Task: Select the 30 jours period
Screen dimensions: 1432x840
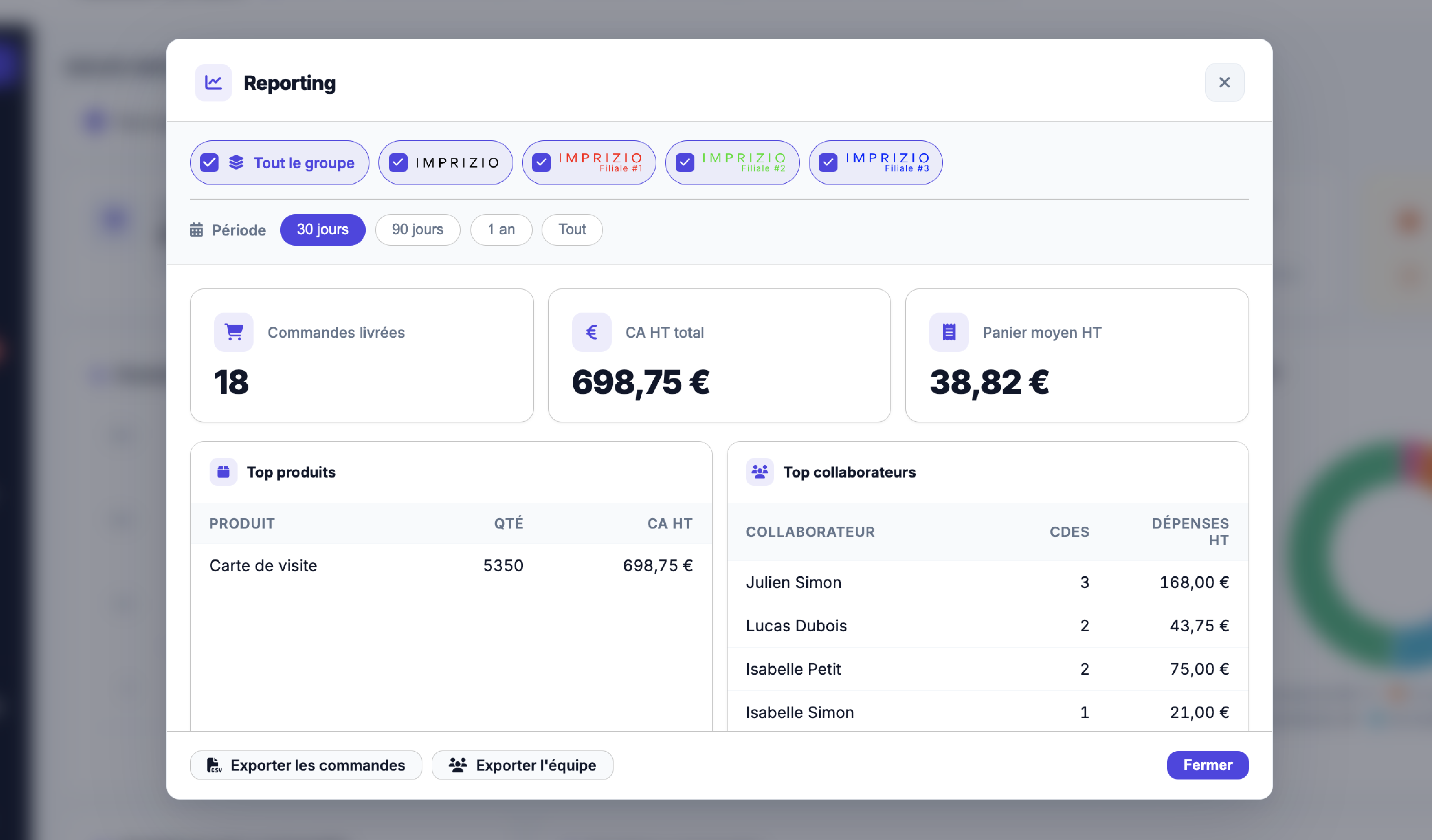Action: coord(323,230)
